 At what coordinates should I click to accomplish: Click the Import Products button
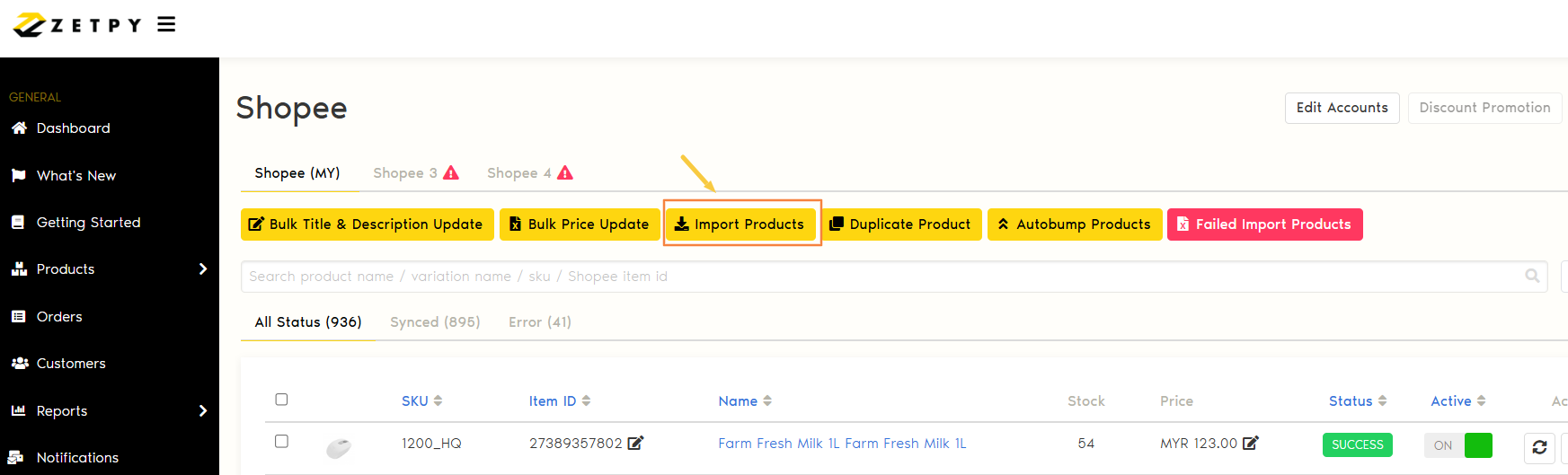(740, 224)
